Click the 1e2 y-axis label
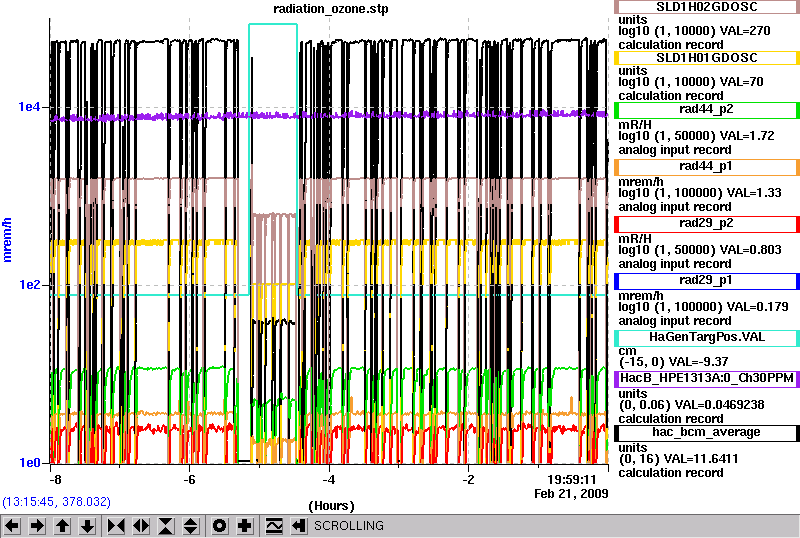 (29, 285)
